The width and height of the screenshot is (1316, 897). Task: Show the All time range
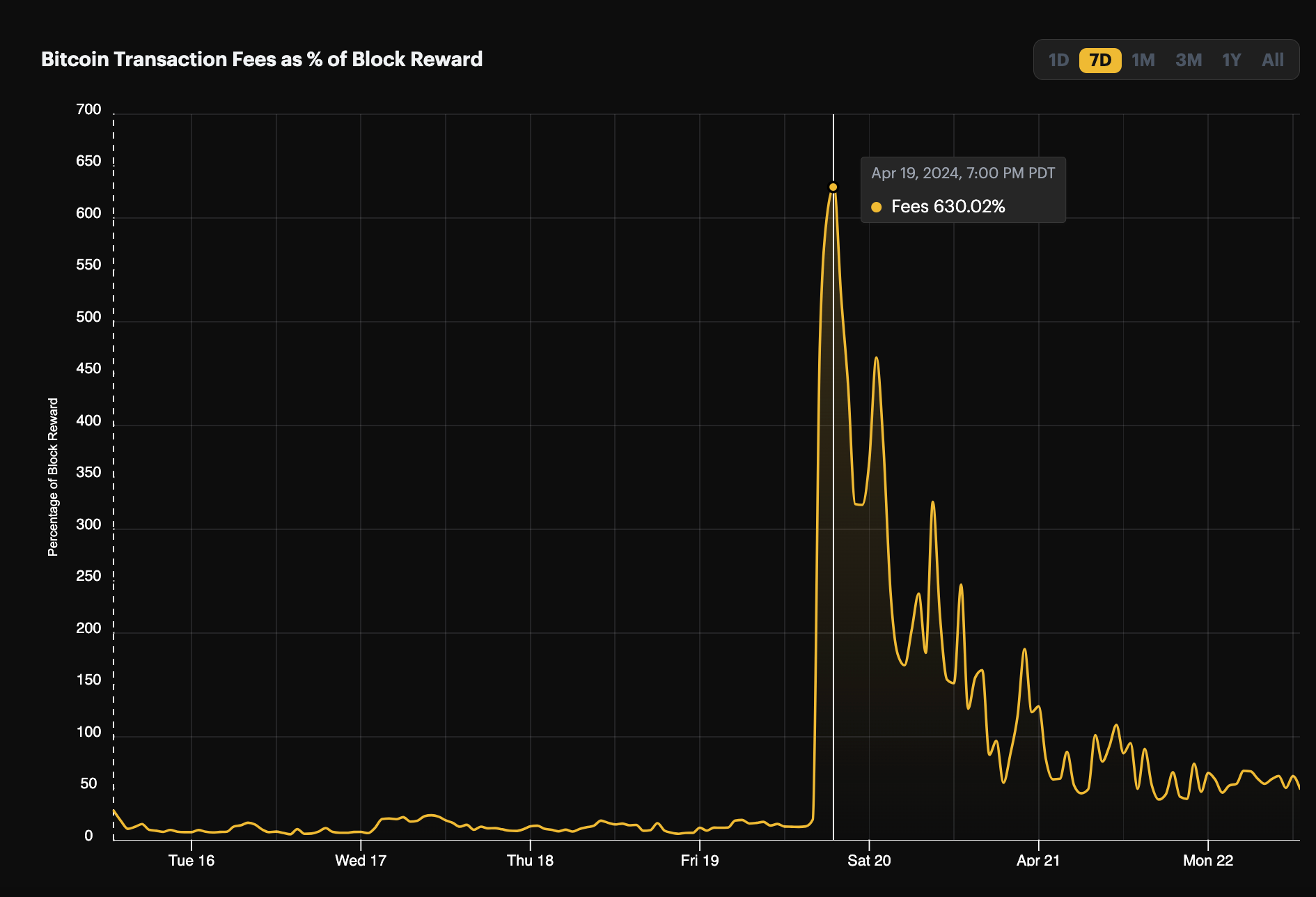[x=1273, y=60]
